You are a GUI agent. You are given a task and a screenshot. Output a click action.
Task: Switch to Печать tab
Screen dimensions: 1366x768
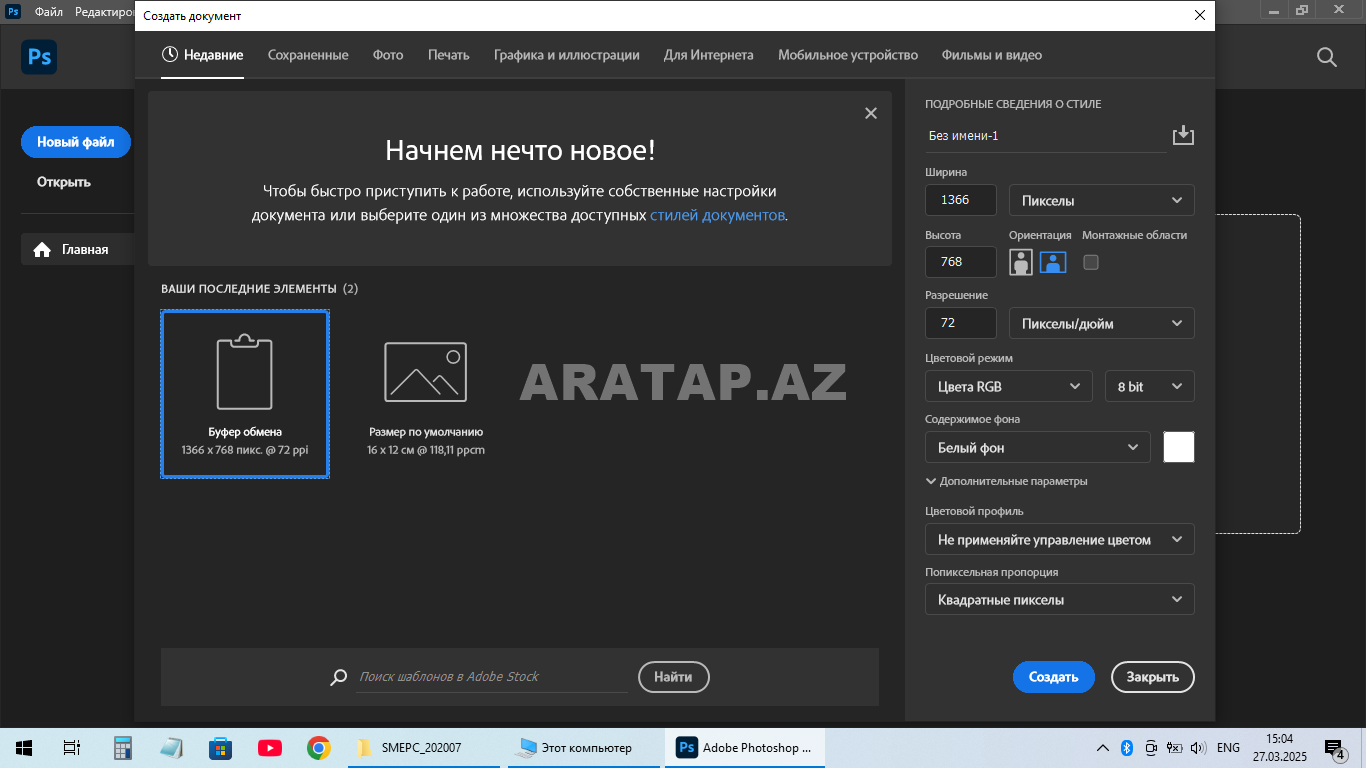click(x=448, y=55)
